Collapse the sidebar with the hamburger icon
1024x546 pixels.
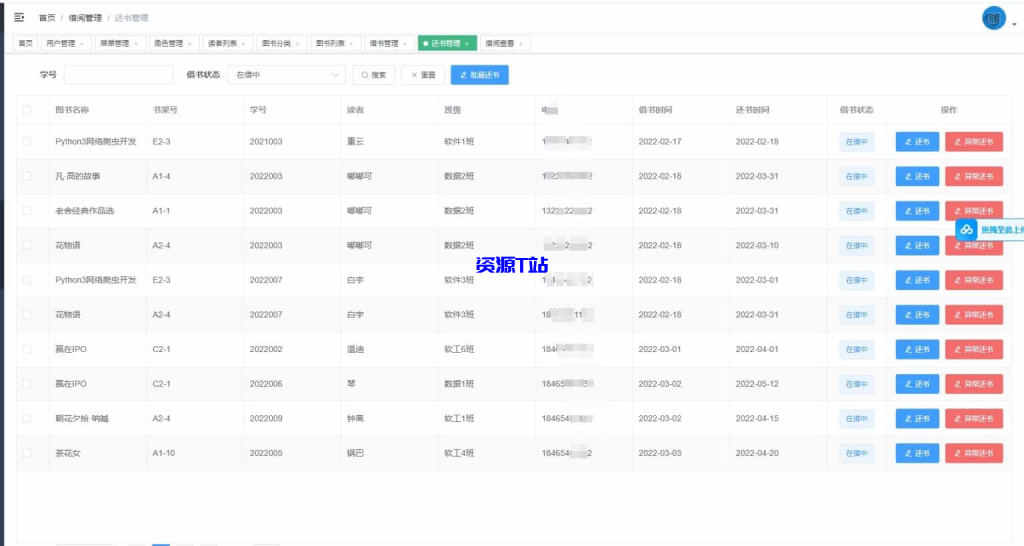tap(19, 17)
